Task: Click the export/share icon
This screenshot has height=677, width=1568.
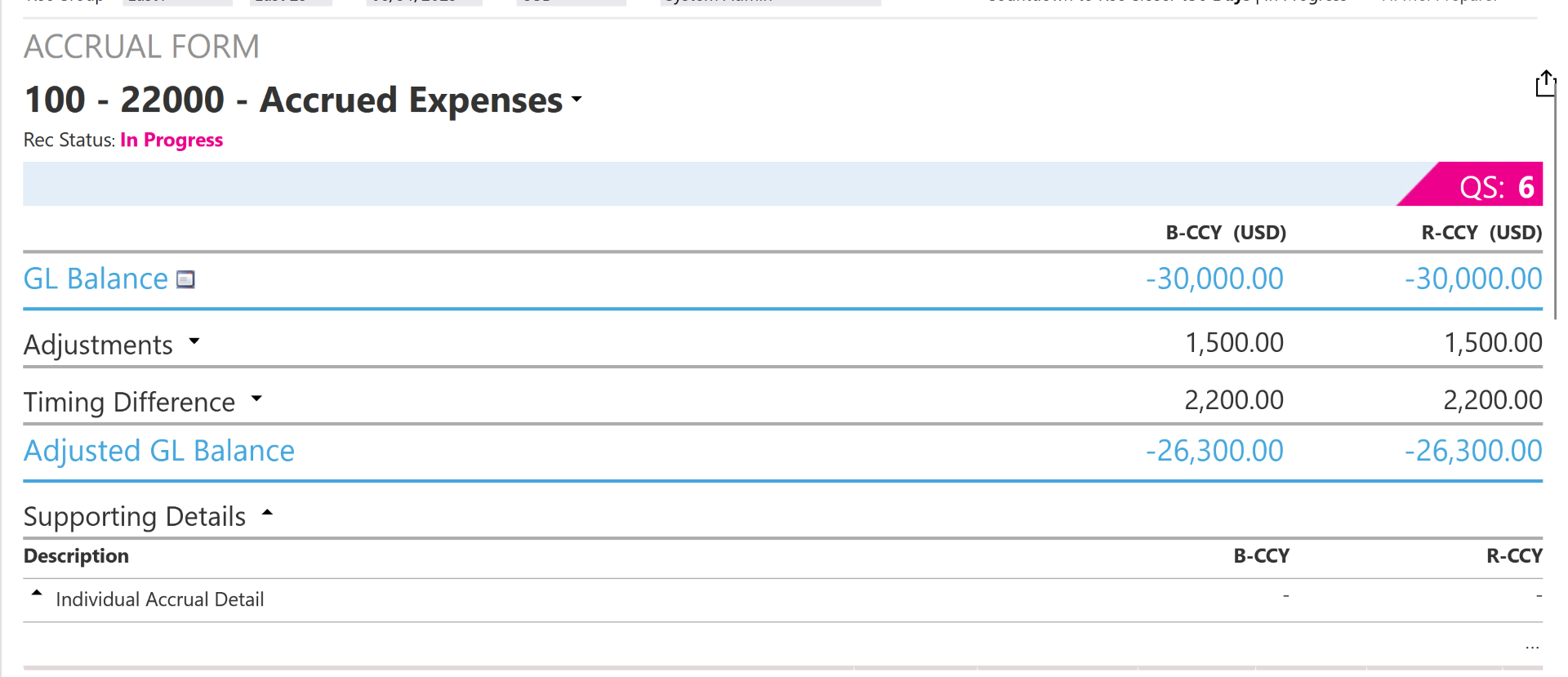Action: (x=1544, y=83)
